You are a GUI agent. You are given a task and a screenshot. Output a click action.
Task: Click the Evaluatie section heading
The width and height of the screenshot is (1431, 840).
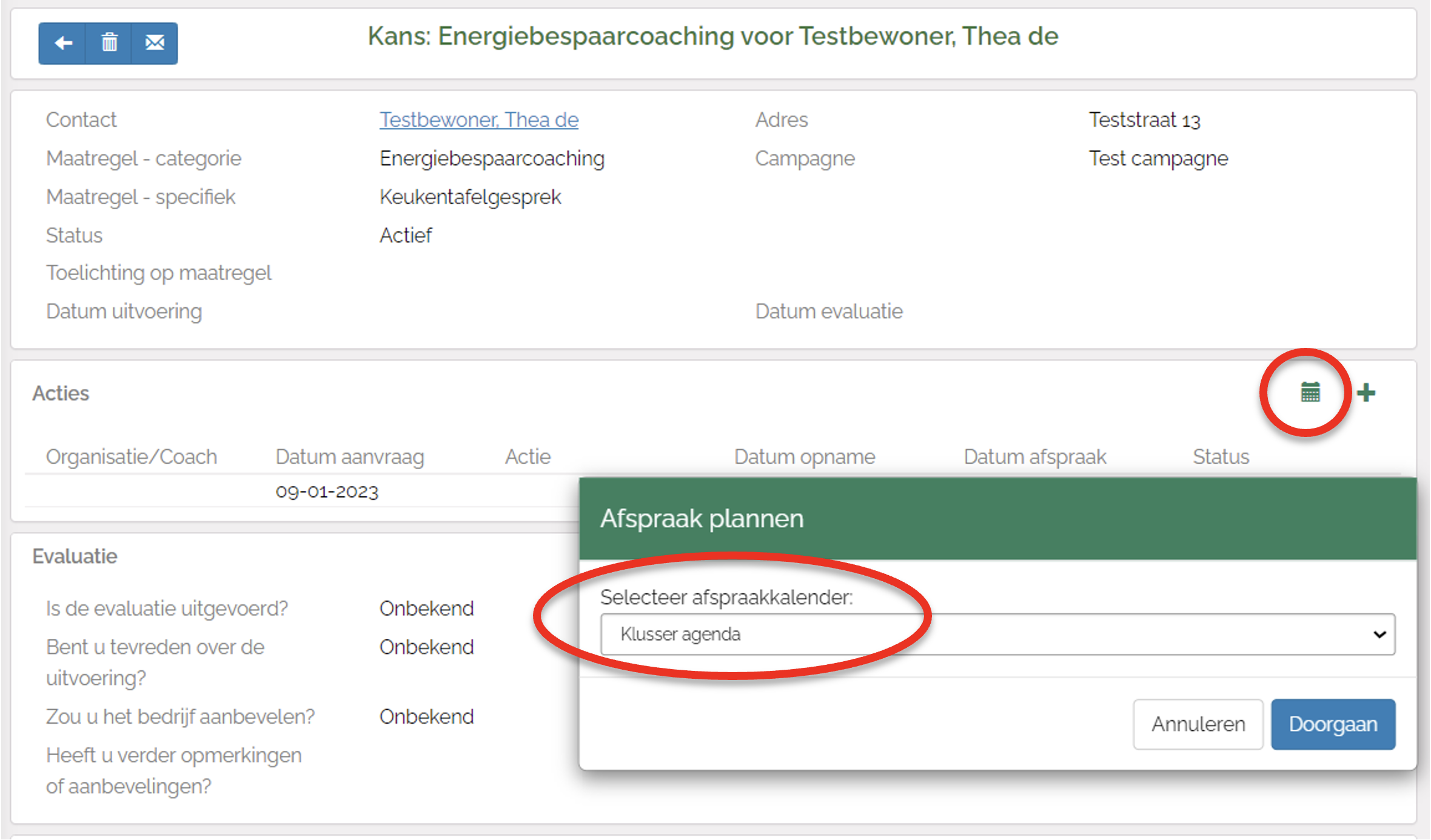[75, 556]
